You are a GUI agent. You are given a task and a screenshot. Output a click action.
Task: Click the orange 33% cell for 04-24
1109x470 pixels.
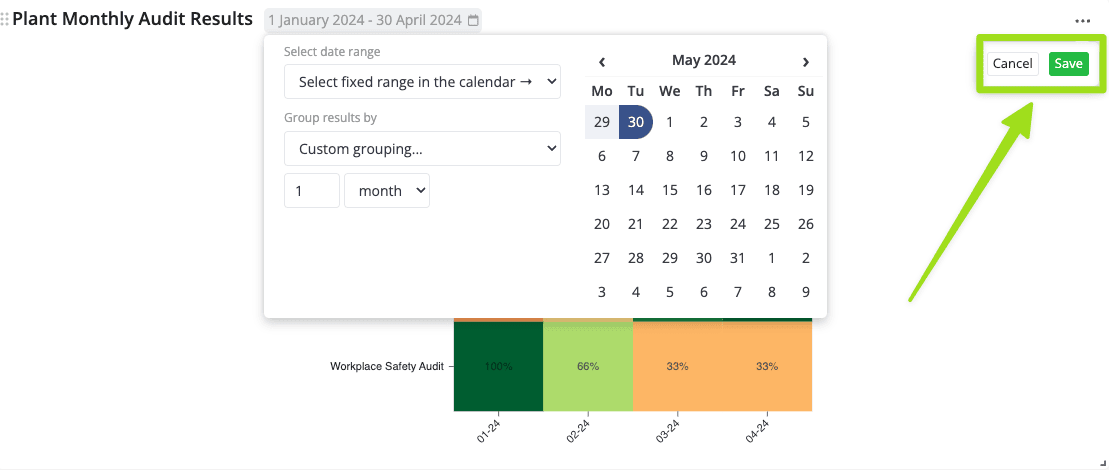tap(767, 366)
